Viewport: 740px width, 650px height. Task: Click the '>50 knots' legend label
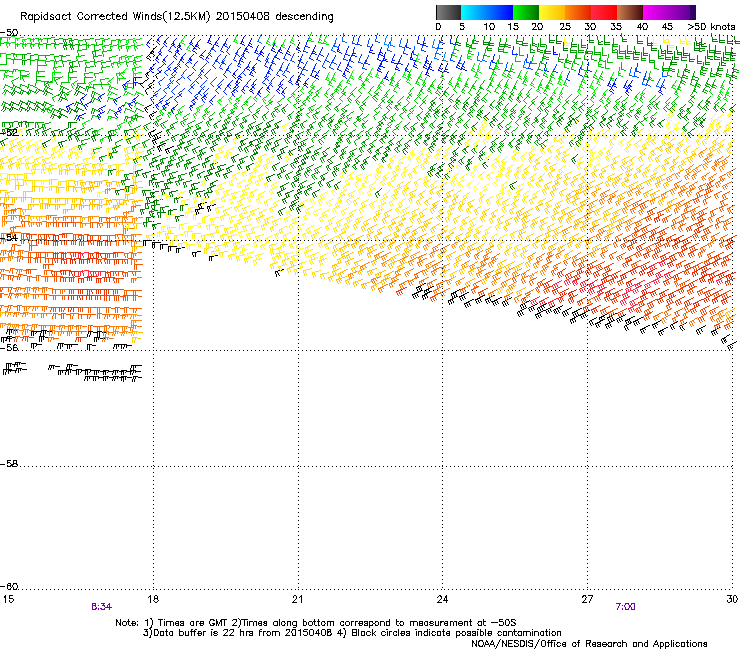tap(711, 27)
